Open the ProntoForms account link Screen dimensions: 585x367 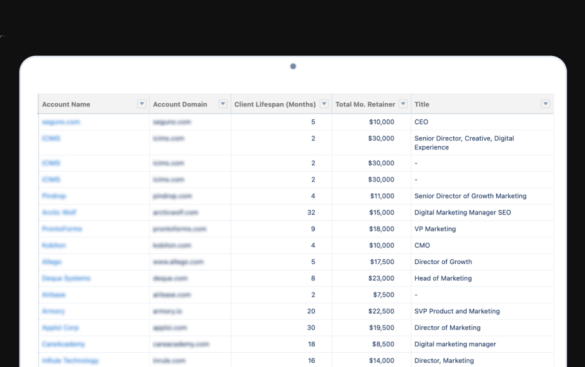[x=62, y=229]
